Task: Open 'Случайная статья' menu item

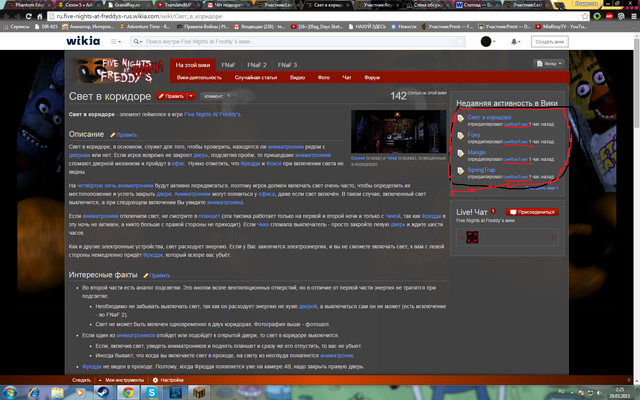Action: [x=256, y=77]
